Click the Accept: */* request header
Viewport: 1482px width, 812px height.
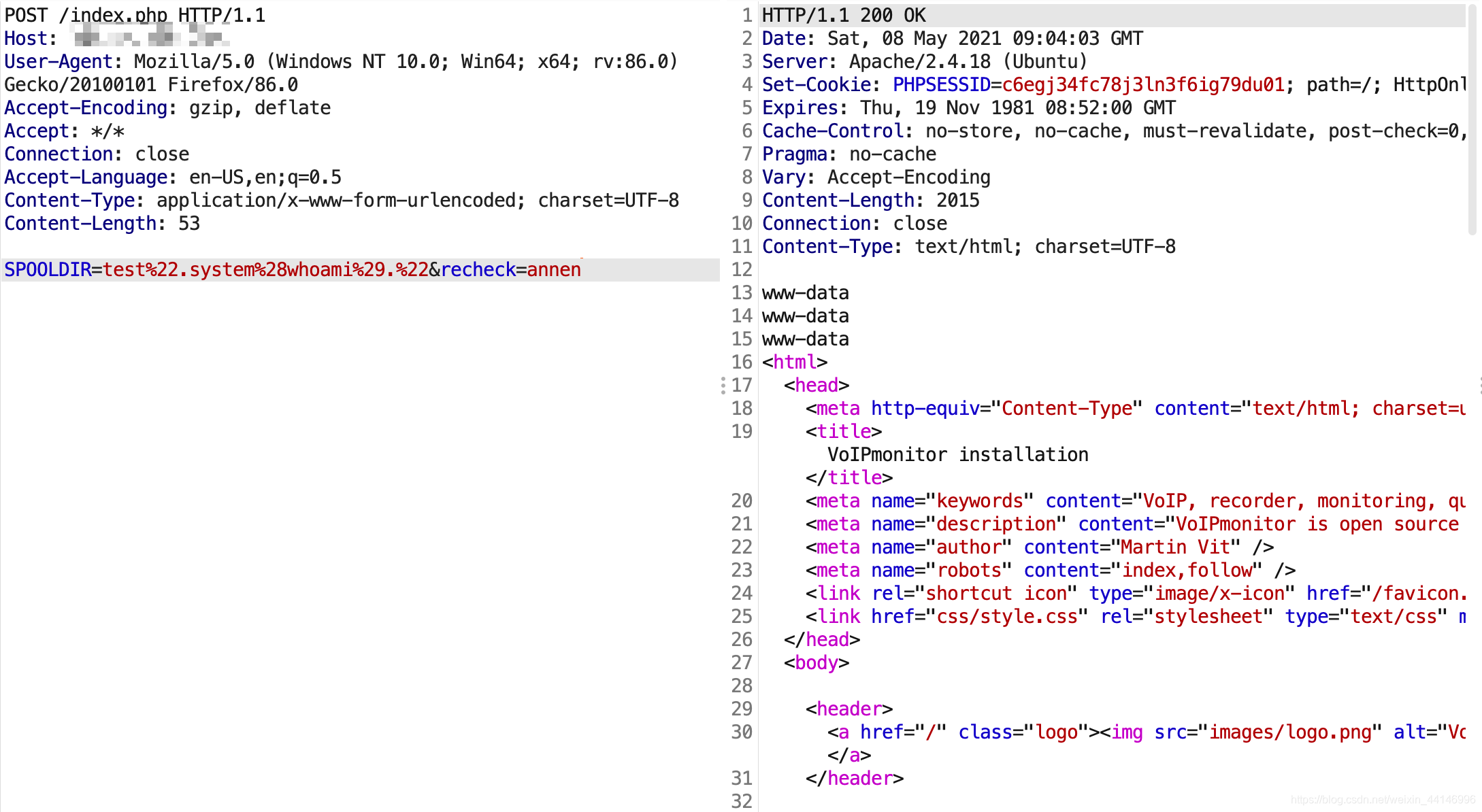[x=64, y=131]
